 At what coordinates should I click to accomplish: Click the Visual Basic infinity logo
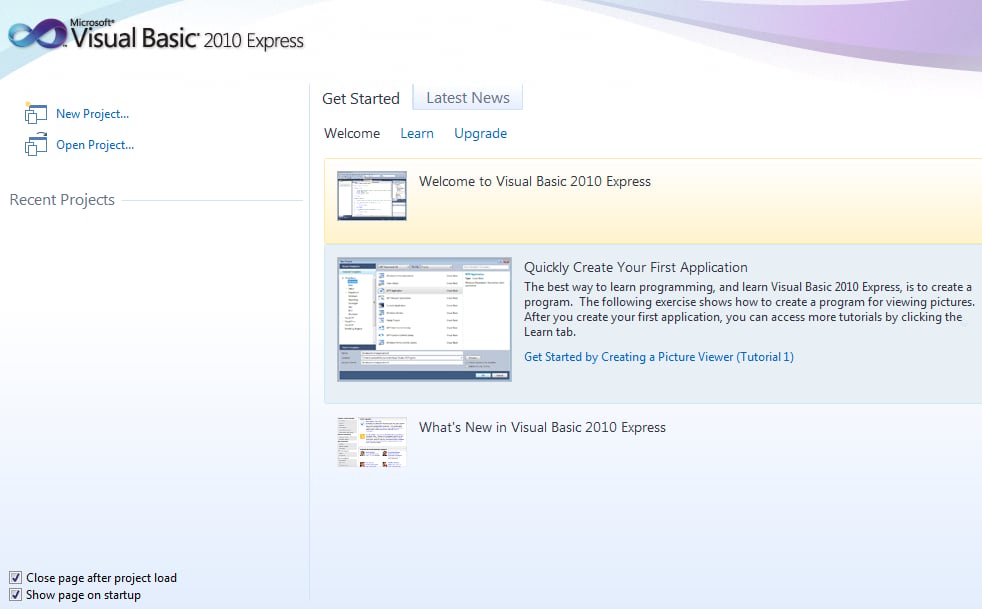38,34
